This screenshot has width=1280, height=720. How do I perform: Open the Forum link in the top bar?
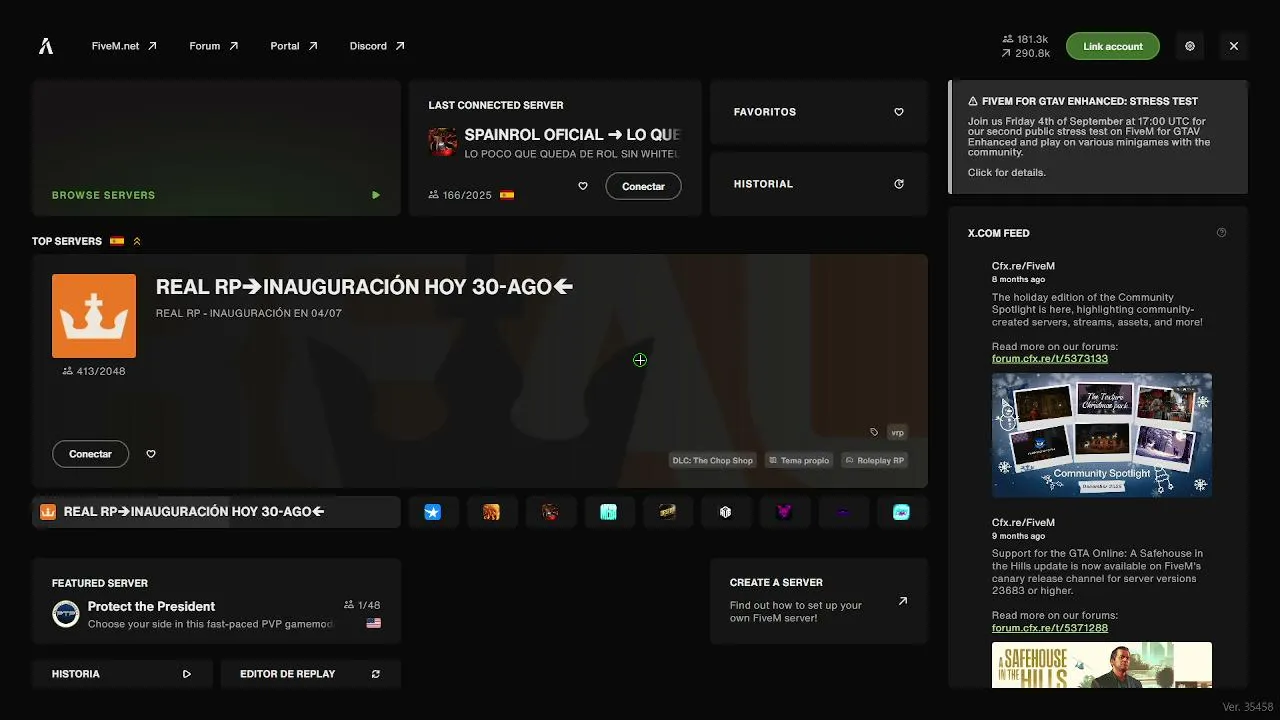click(214, 46)
